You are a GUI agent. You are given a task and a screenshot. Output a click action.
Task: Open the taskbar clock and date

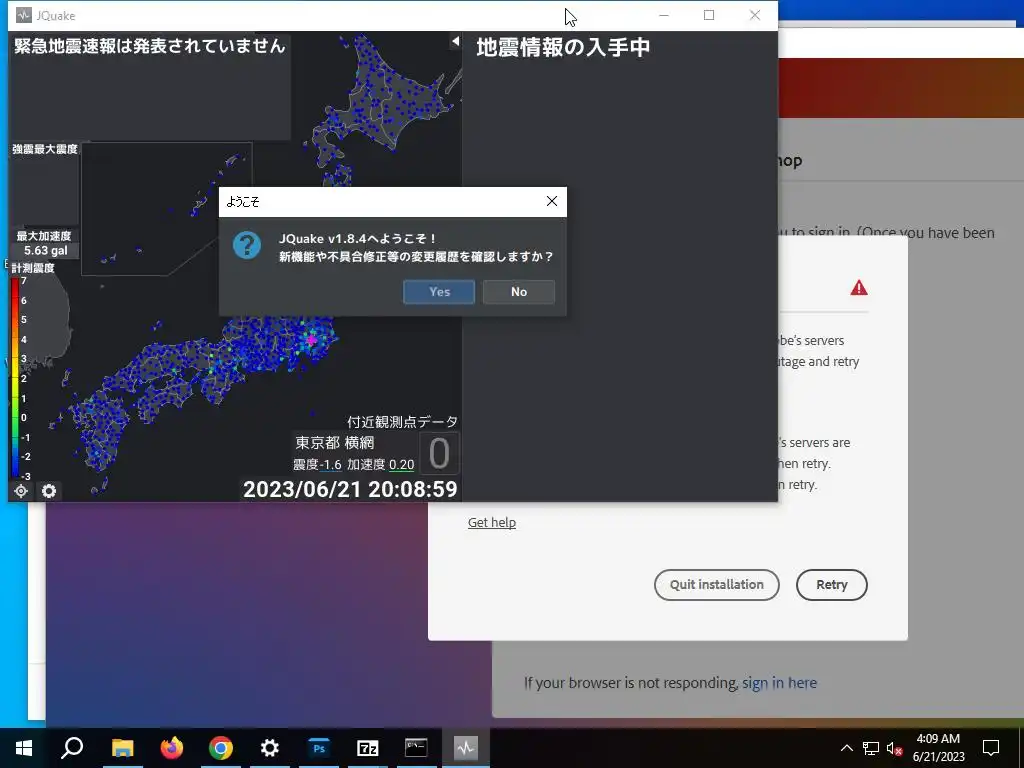point(938,748)
